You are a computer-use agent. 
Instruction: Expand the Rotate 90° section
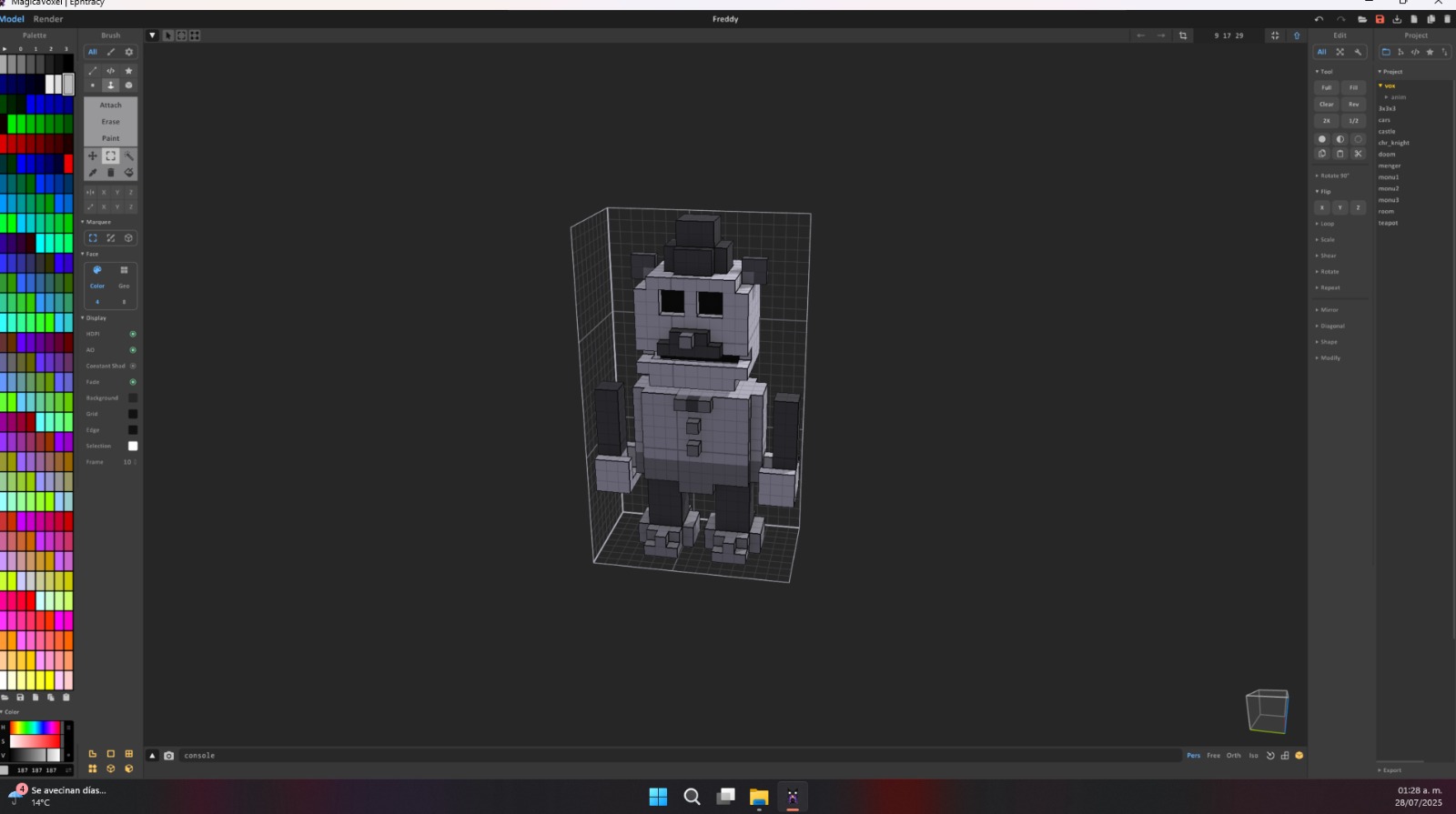[1333, 176]
